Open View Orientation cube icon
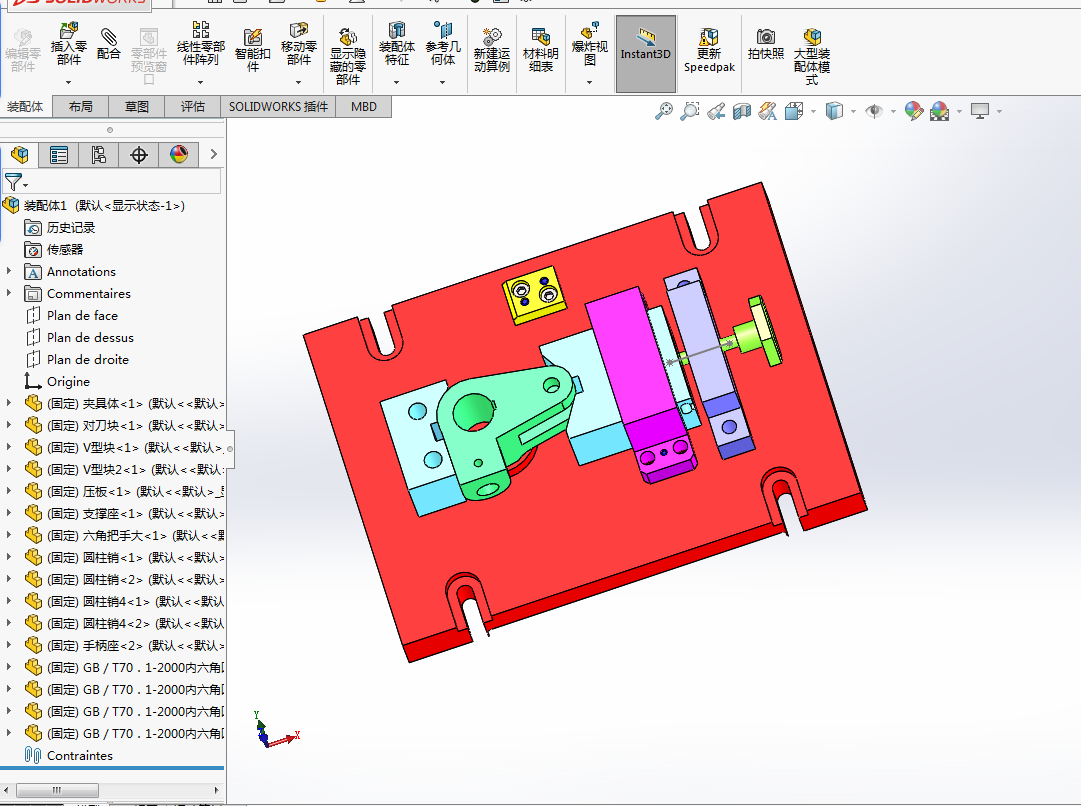 [x=794, y=111]
